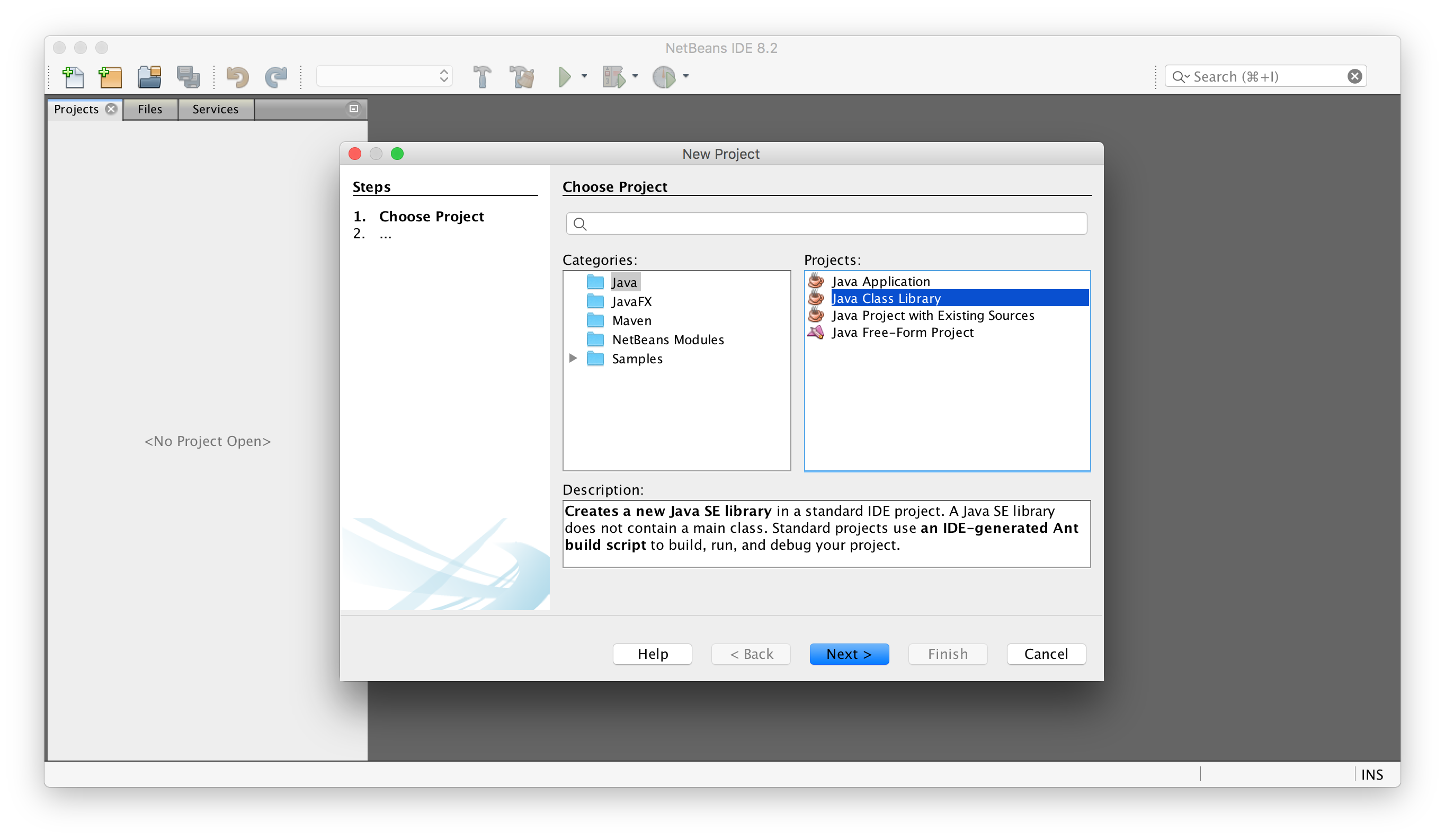This screenshot has height=840, width=1445.
Task: Select the Samples category label
Action: (x=637, y=359)
